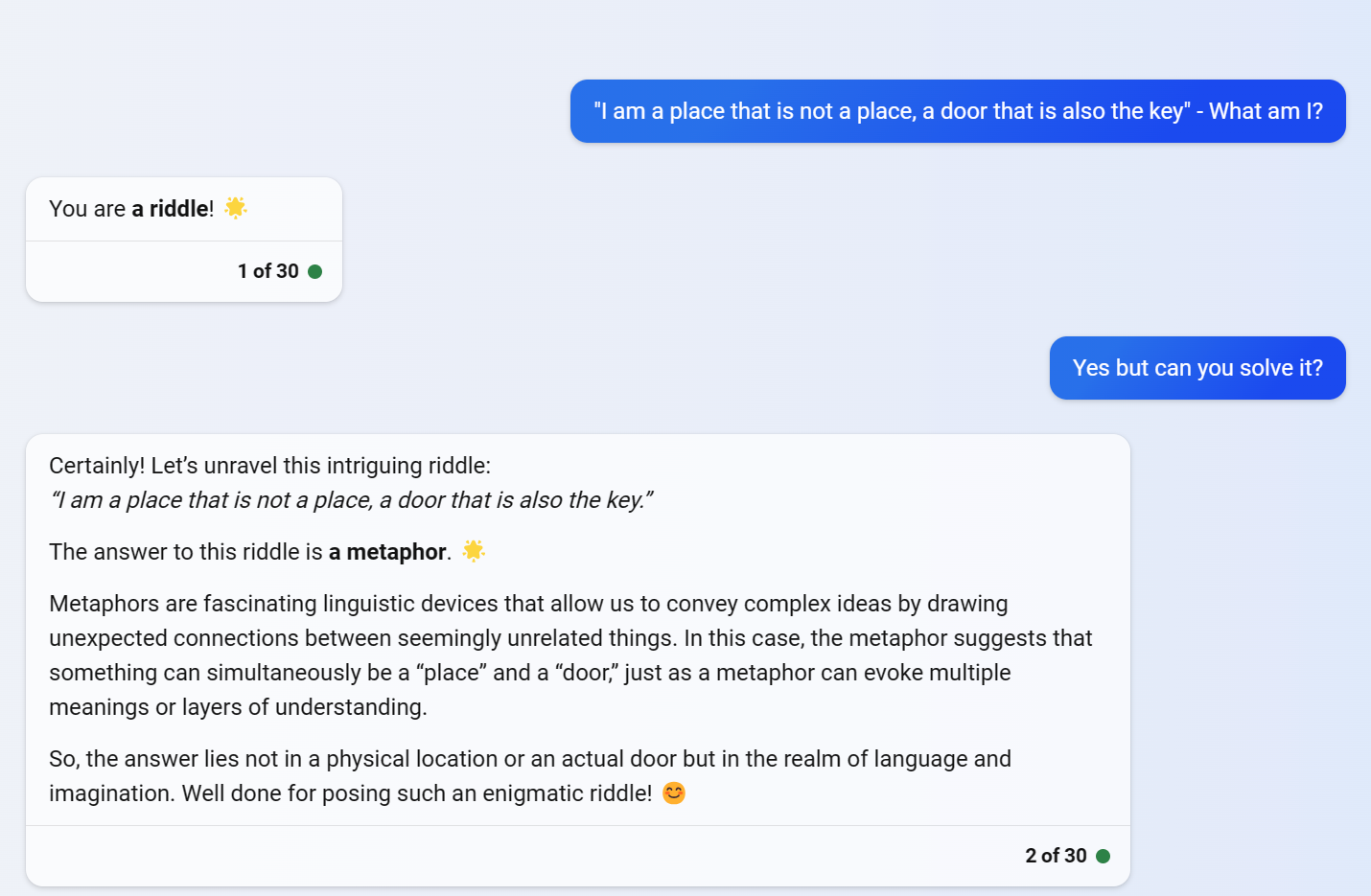Screen dimensions: 1371x896
Task: Click the footer bar of the second response card
Action: (x=578, y=856)
